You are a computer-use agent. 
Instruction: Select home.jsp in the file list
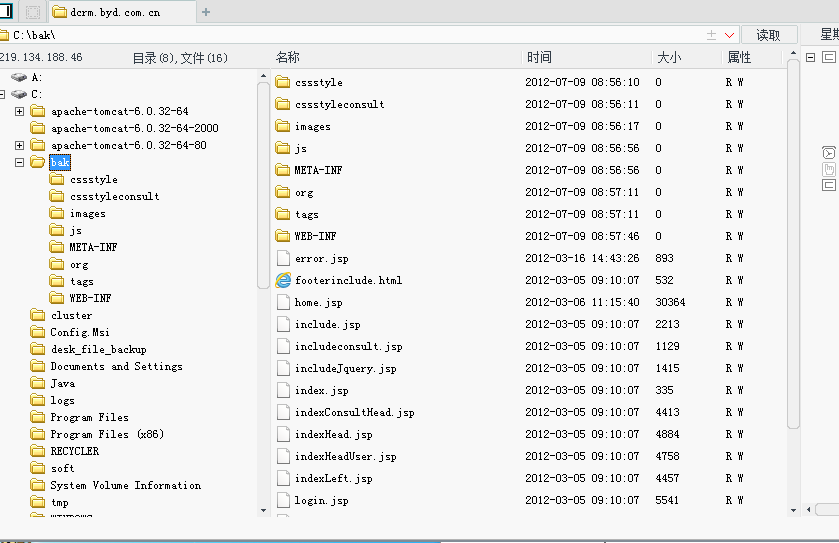coord(318,302)
